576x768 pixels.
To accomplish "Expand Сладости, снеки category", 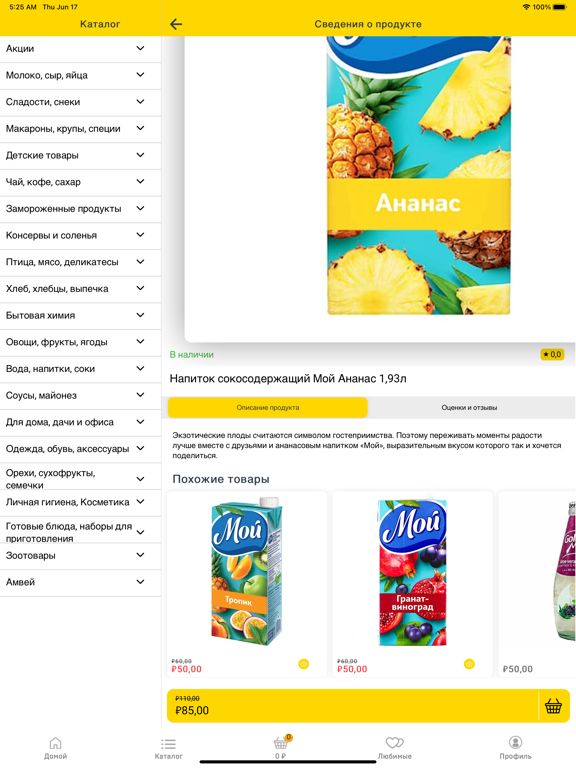I will point(80,102).
